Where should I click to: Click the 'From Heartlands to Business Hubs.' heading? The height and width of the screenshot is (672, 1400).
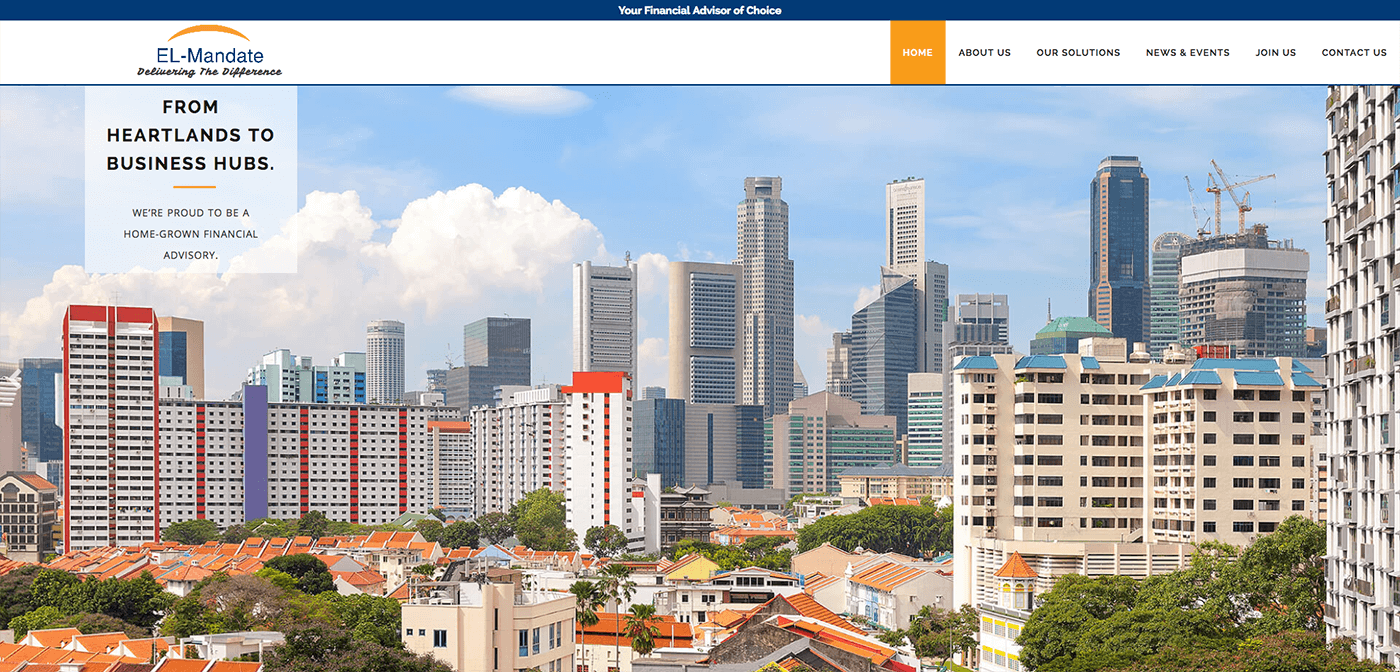pos(190,135)
